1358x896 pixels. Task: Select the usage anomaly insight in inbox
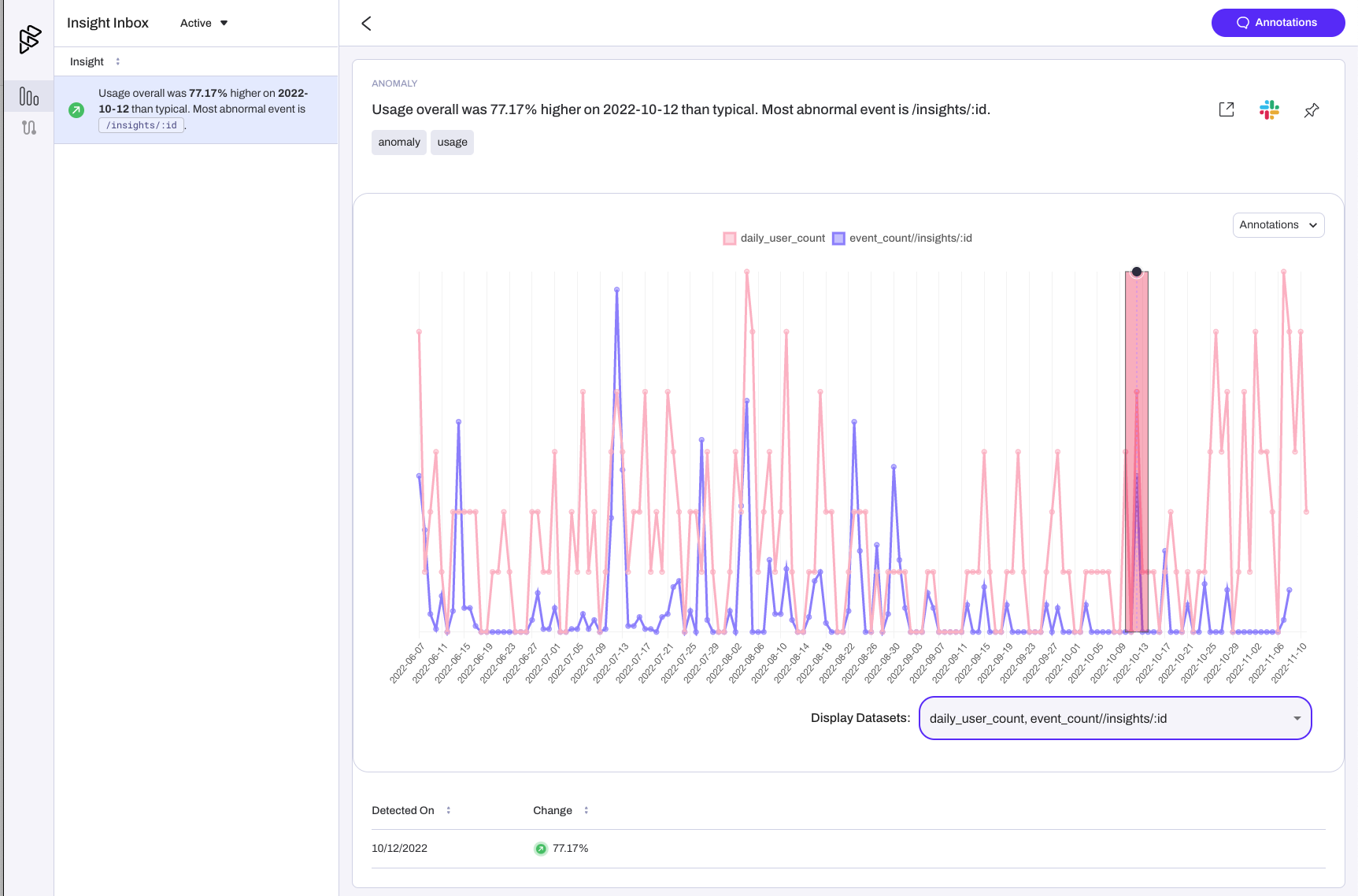[x=196, y=109]
